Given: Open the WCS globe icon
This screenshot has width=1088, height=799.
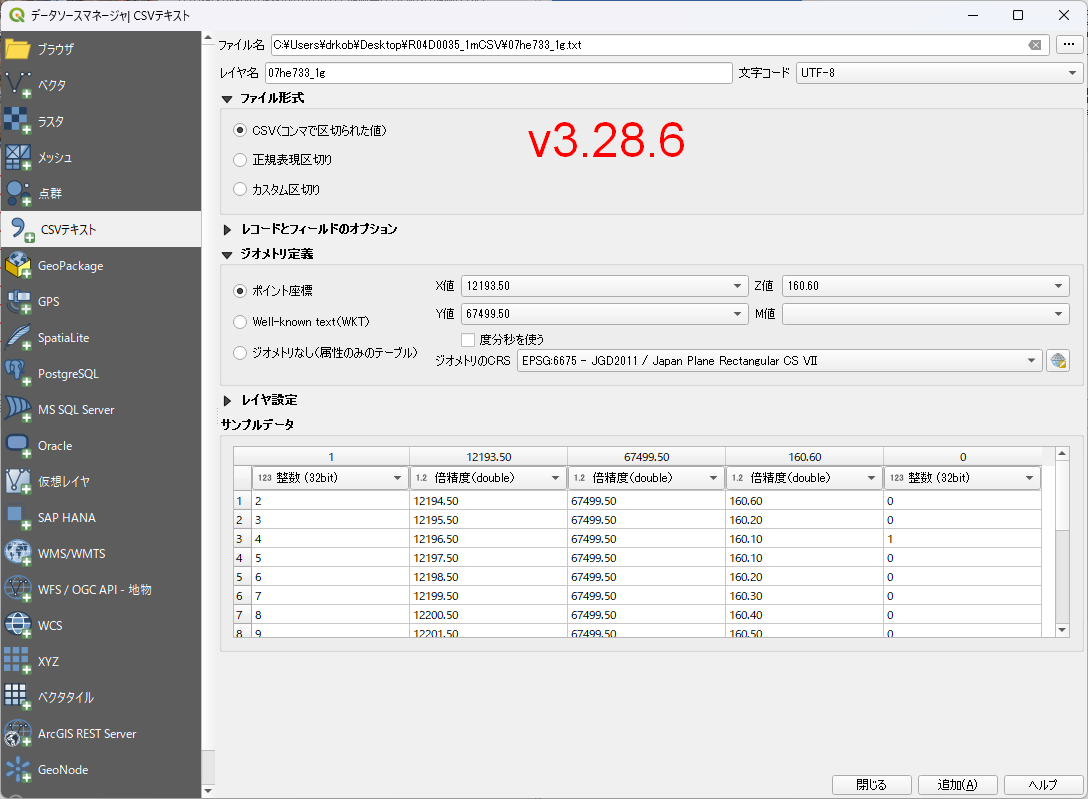Looking at the screenshot, I should click(x=18, y=626).
